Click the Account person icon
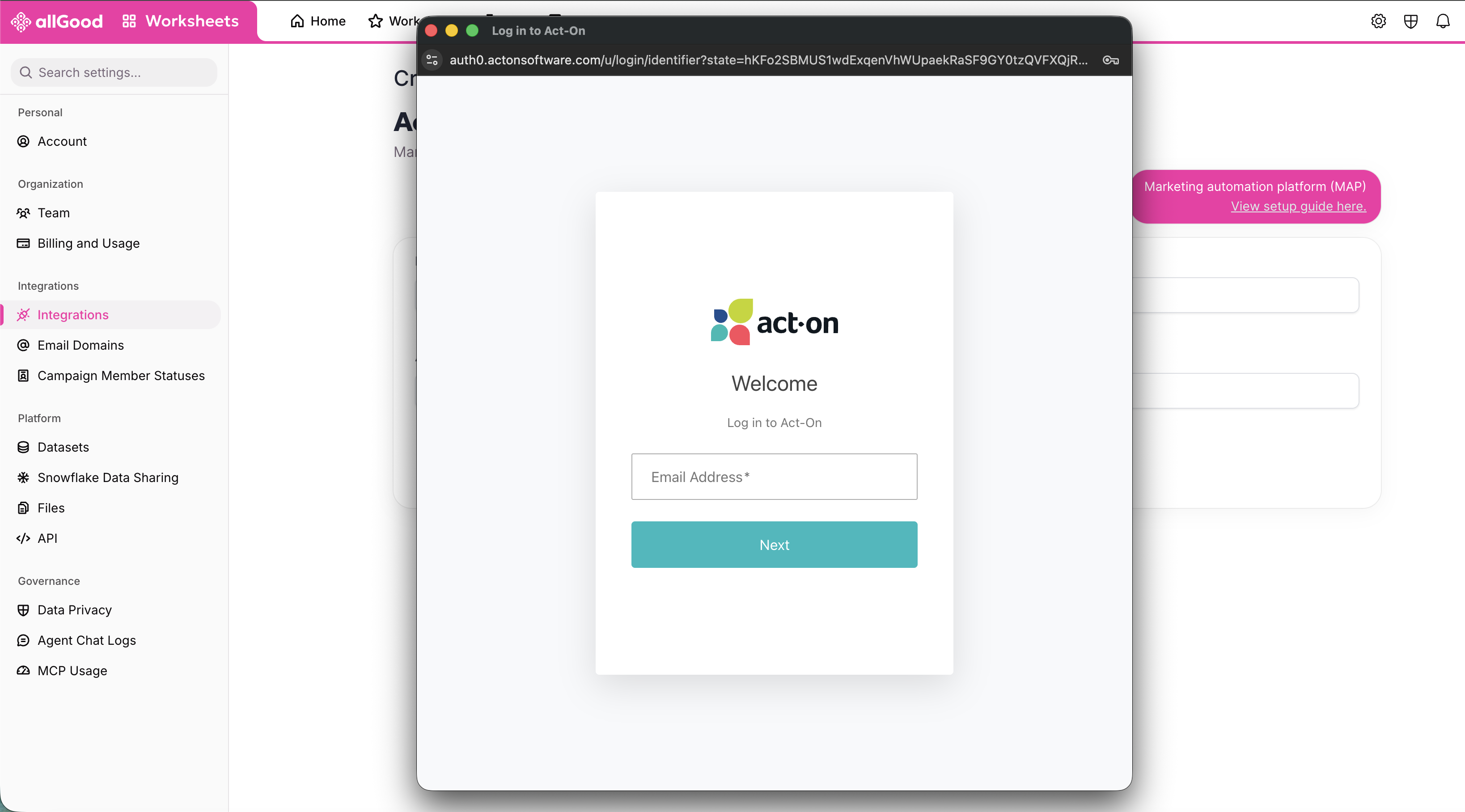The image size is (1465, 812). tap(23, 142)
